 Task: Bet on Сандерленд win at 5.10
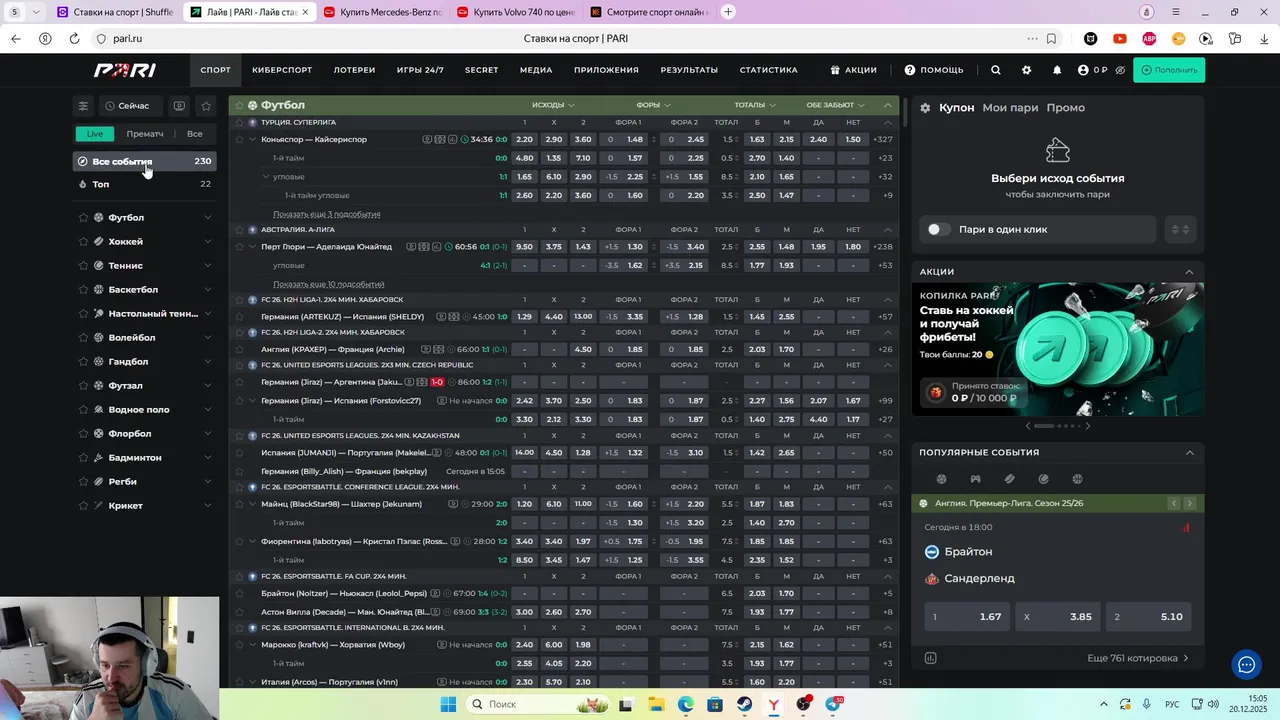point(1148,617)
